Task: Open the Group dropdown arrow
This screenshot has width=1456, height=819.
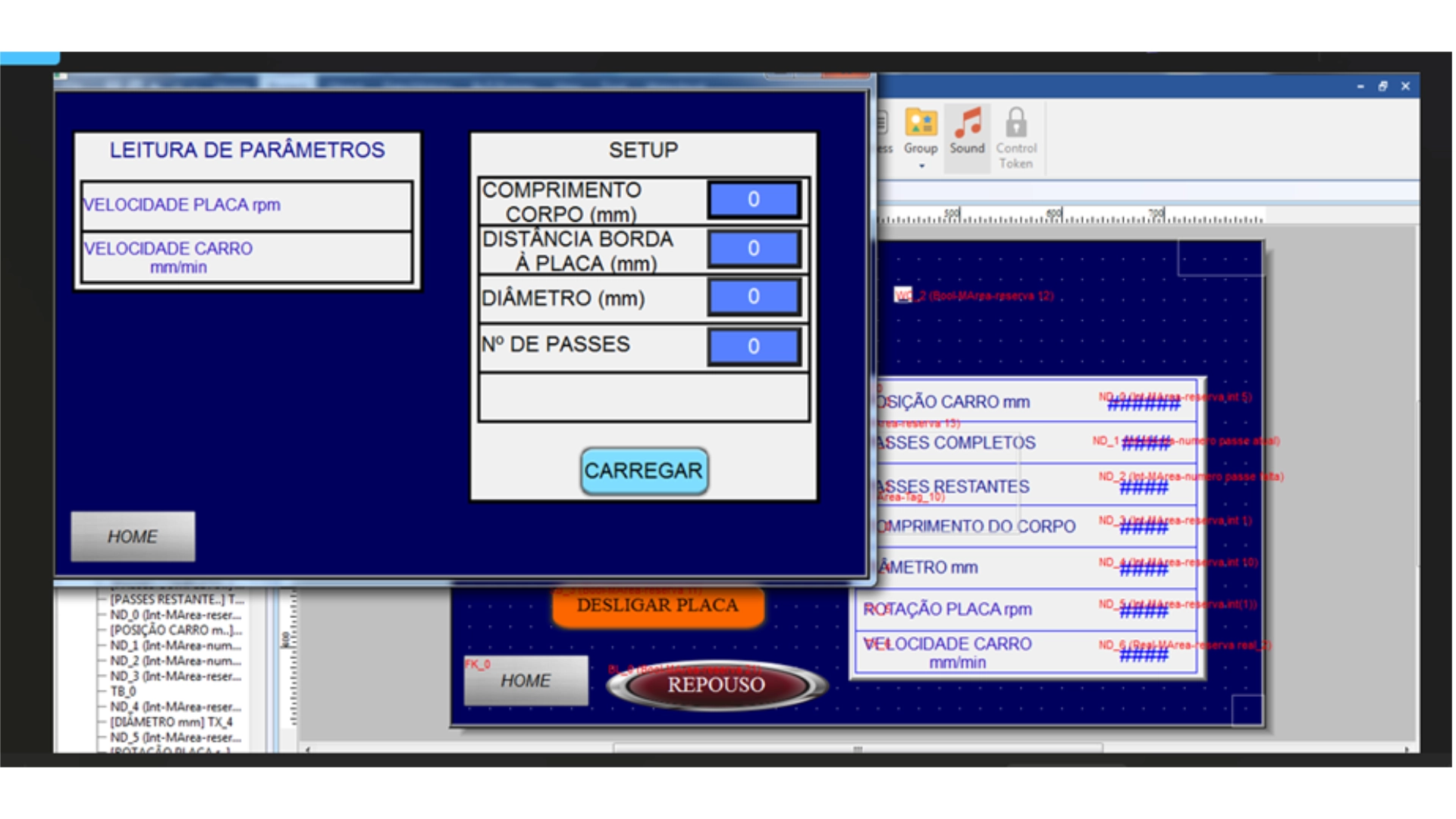Action: pyautogui.click(x=921, y=166)
